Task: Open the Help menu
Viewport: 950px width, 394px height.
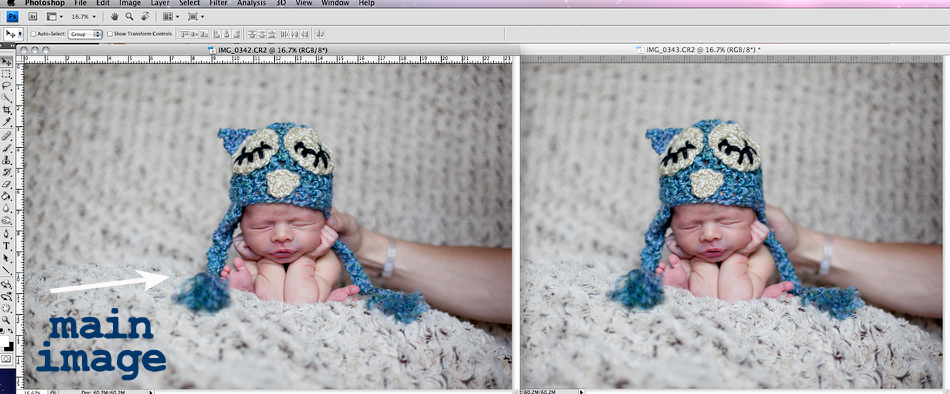Action: [x=367, y=3]
